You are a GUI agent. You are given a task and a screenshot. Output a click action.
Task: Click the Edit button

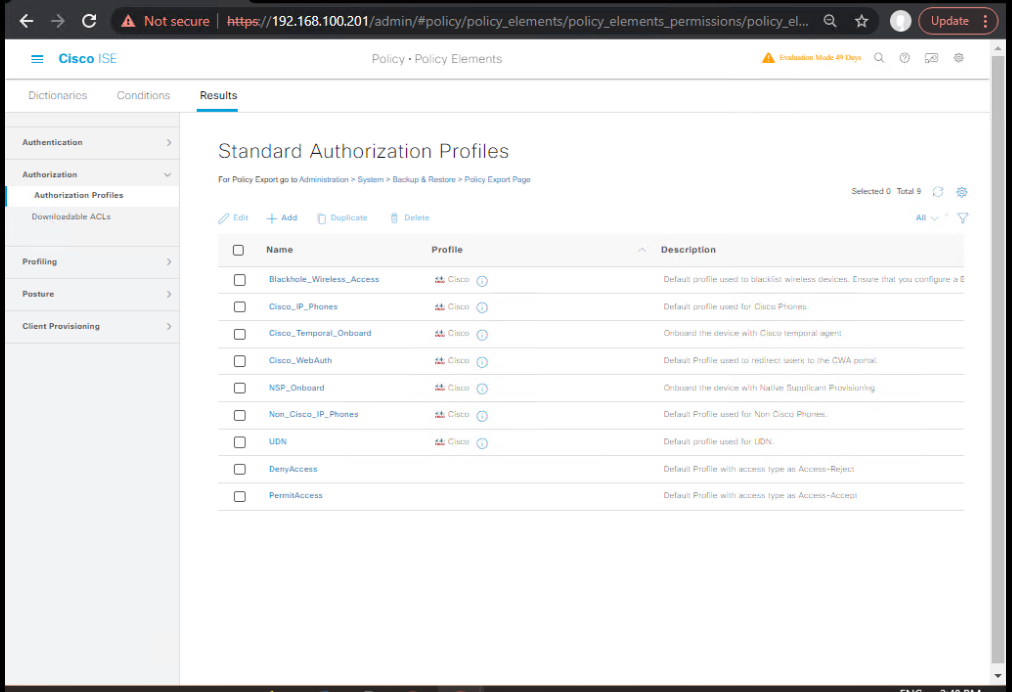[234, 218]
